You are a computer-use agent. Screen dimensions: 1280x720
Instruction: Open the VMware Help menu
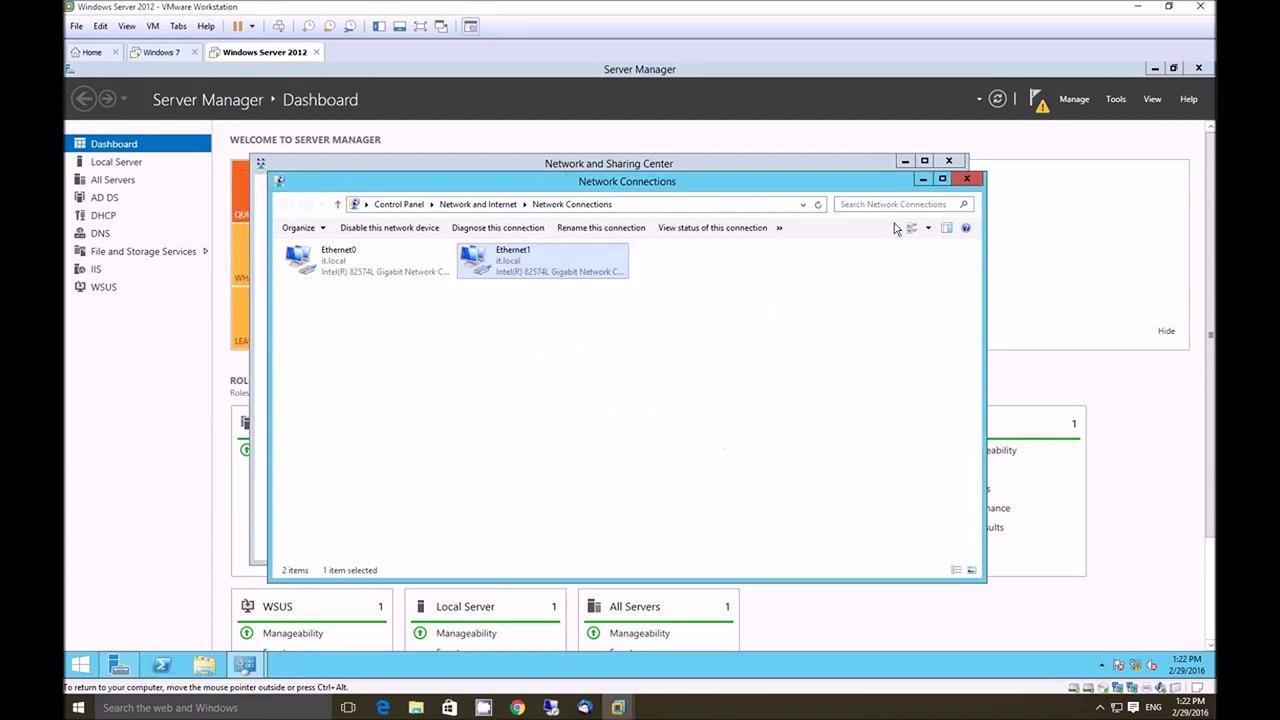point(206,26)
